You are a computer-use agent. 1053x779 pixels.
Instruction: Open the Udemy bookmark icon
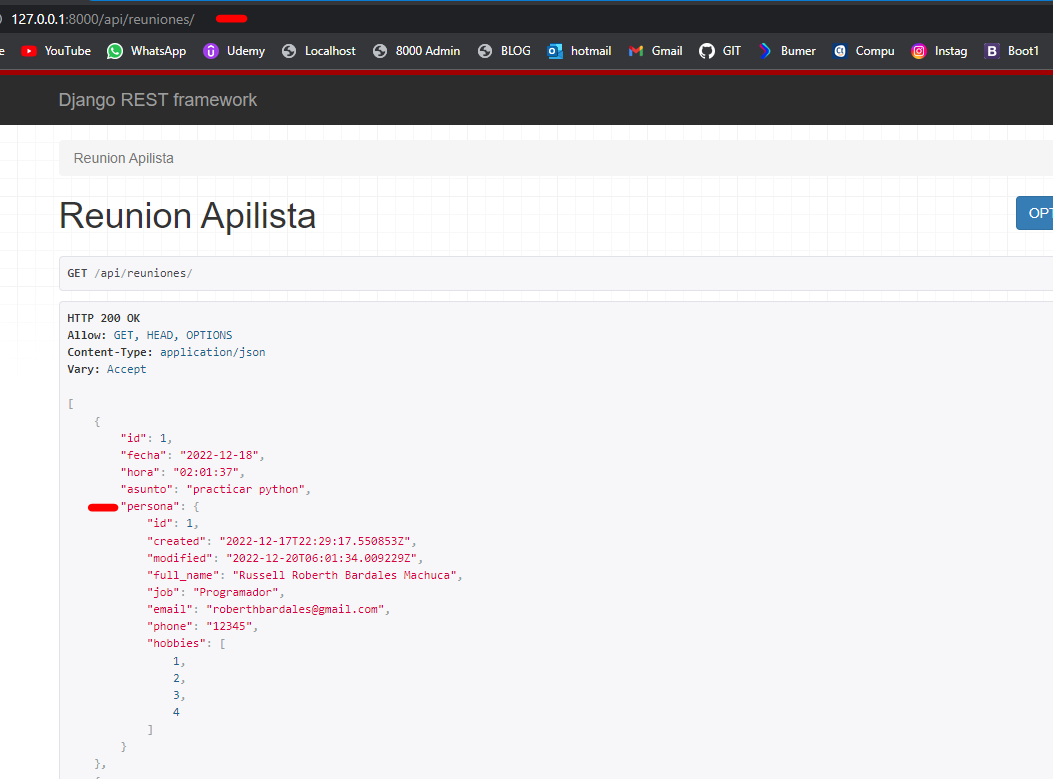211,51
